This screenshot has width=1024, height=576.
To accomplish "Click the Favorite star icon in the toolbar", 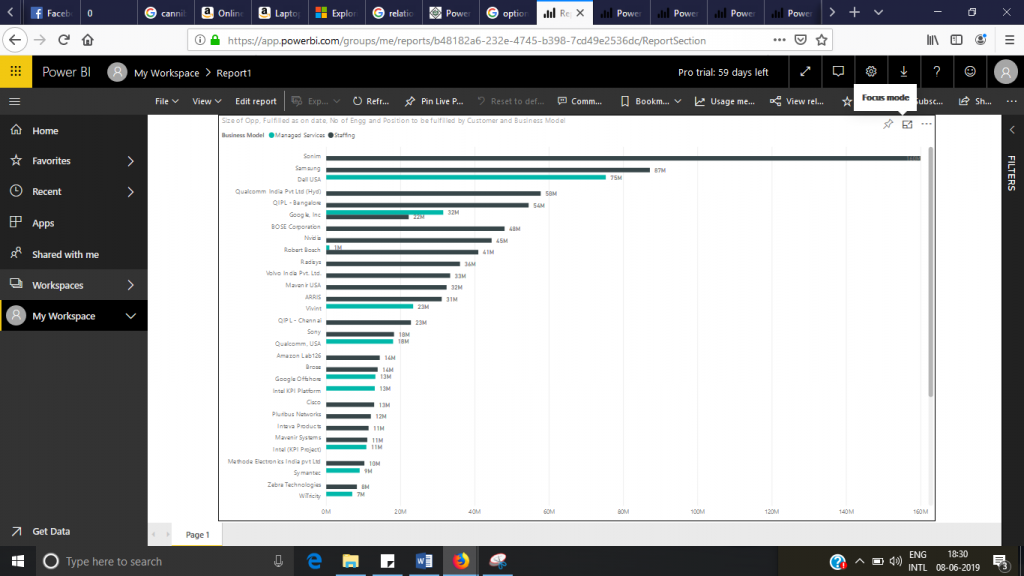I will point(846,101).
